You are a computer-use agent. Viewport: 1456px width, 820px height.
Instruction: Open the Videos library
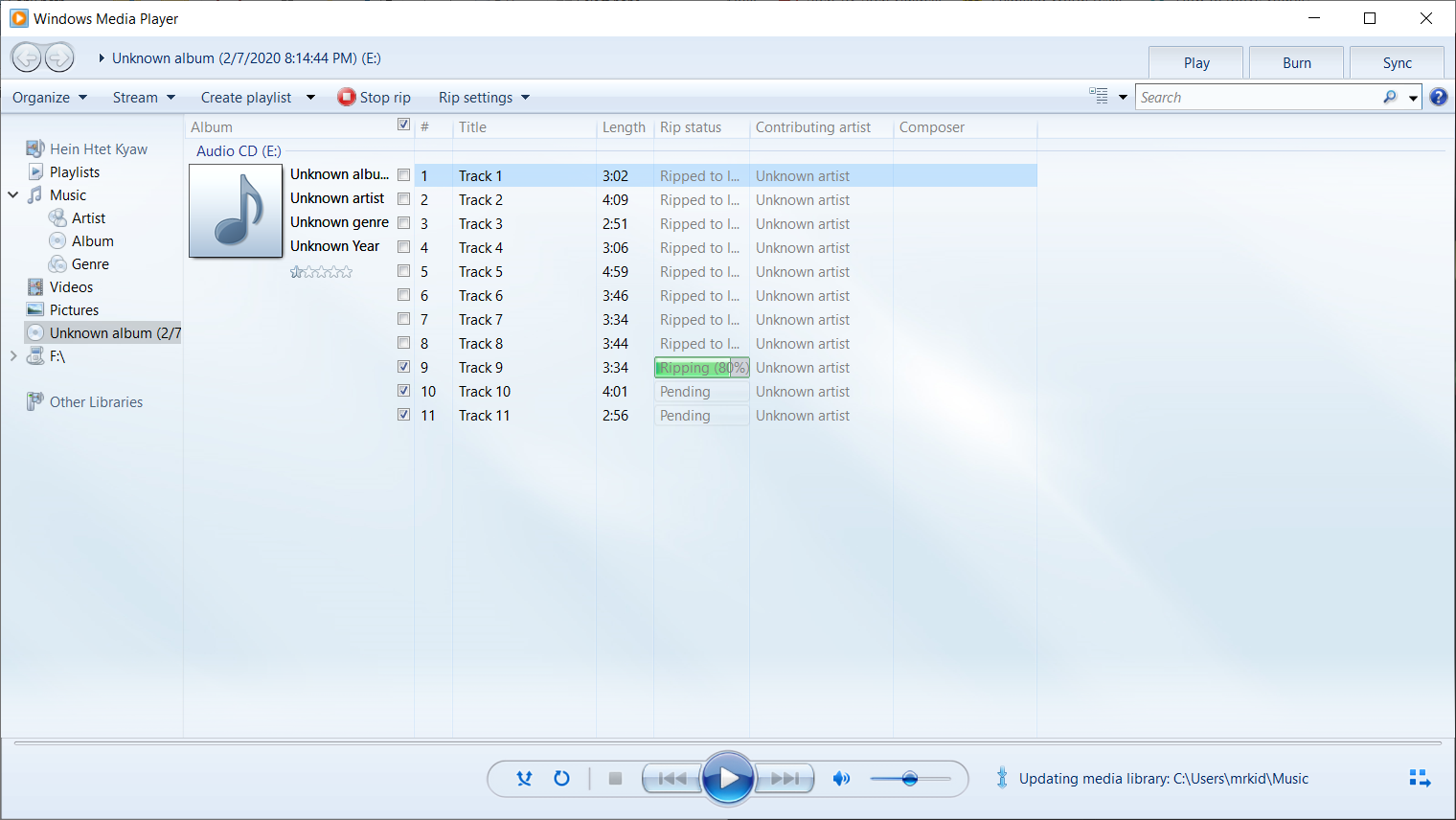click(71, 287)
